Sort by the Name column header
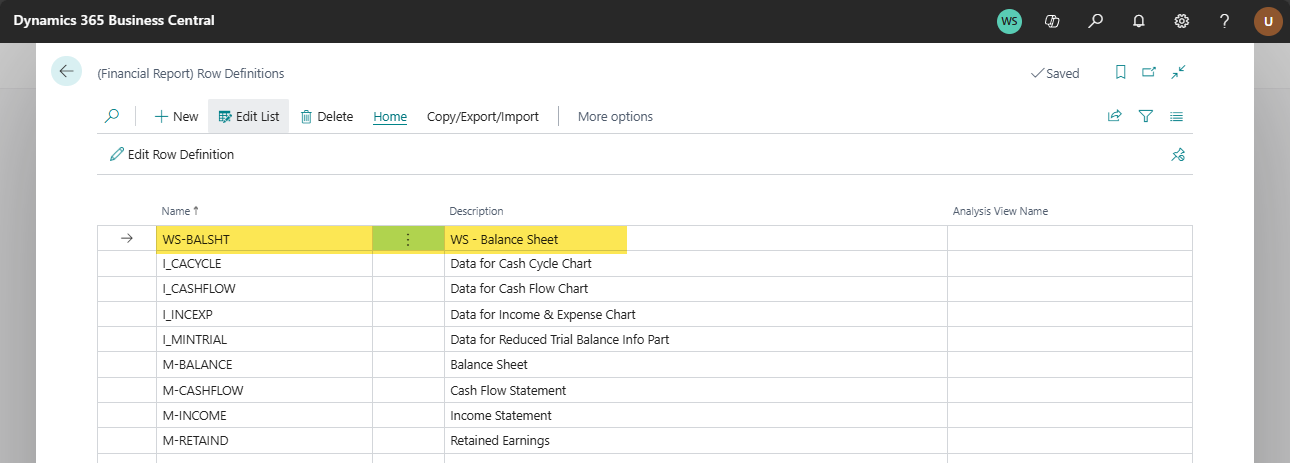Screen dimensions: 1290x463 [x=180, y=211]
